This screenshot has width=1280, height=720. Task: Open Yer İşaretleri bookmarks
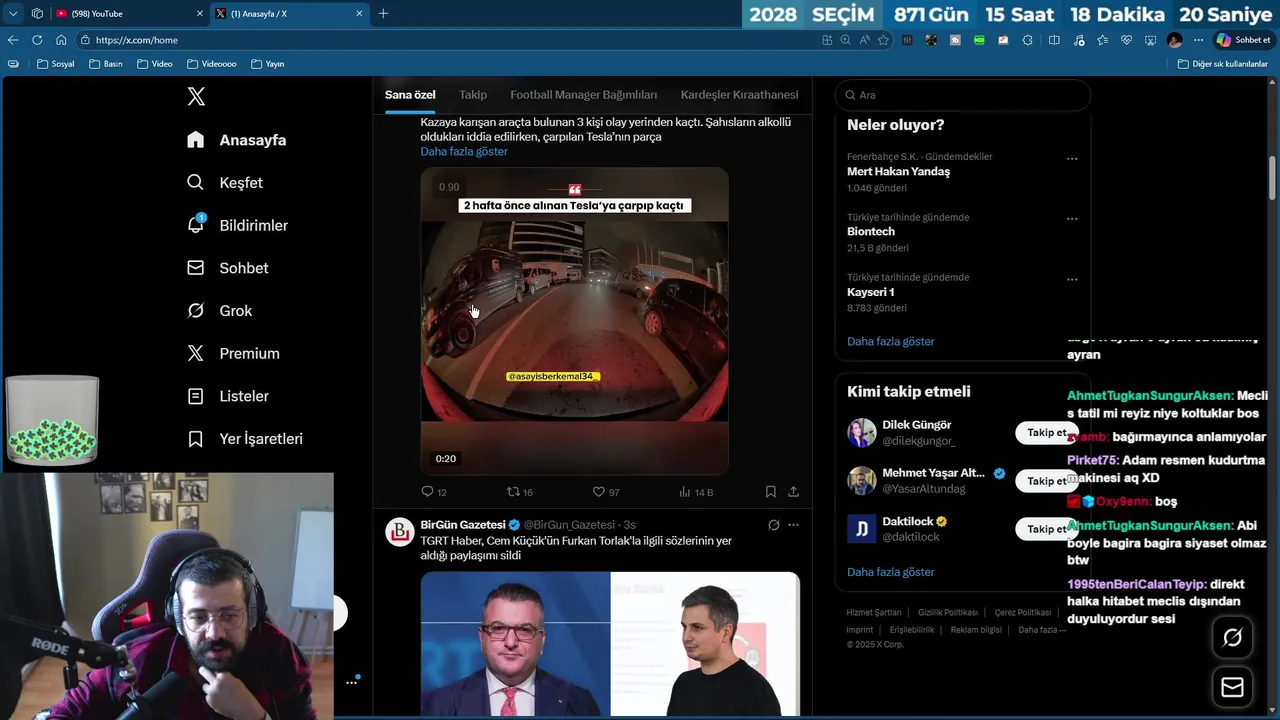click(245, 439)
